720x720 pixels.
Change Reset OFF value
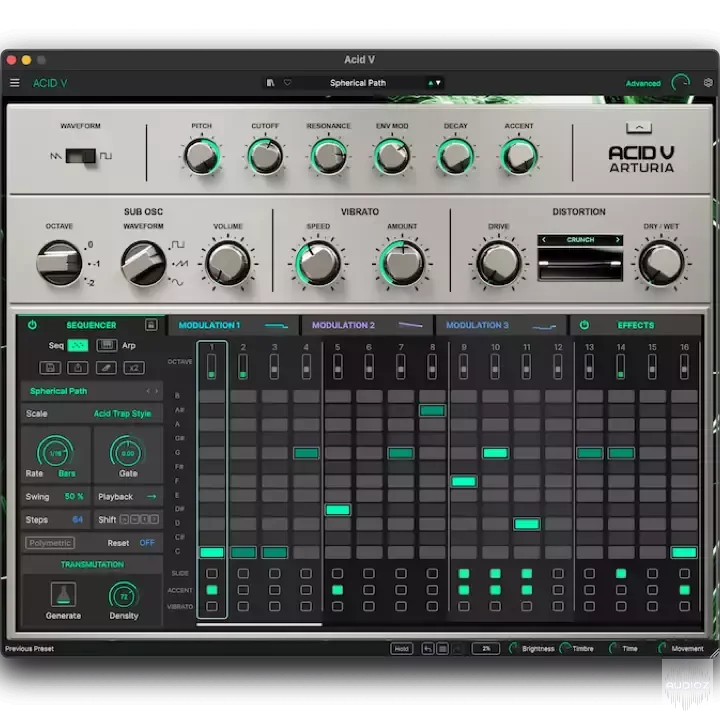tap(147, 543)
